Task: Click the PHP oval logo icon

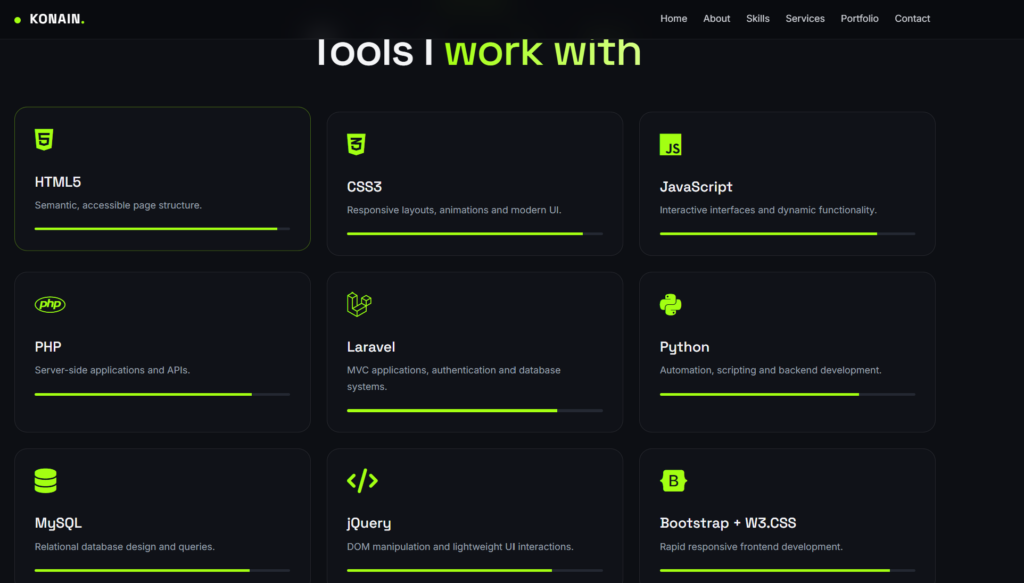Action: pos(50,304)
